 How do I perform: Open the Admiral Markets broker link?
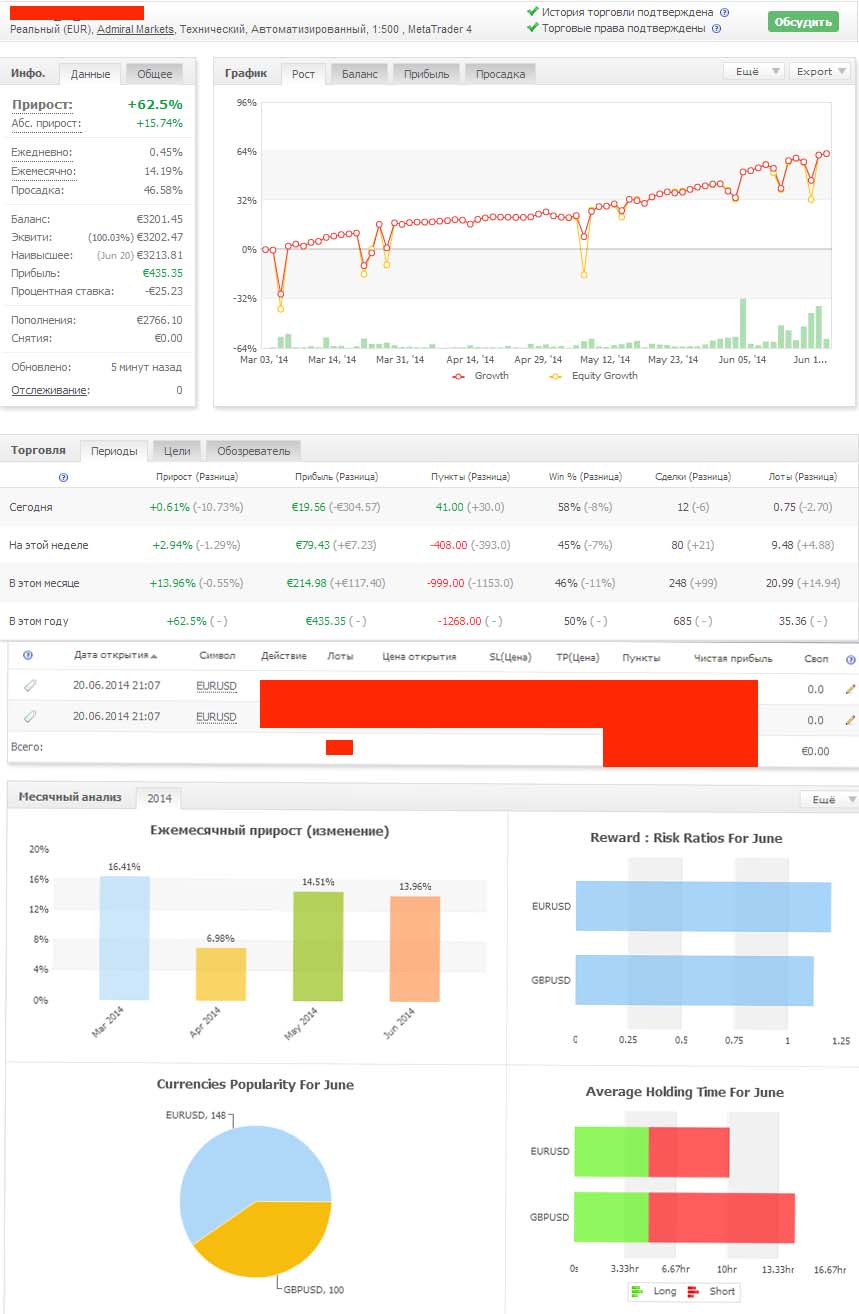pos(135,30)
